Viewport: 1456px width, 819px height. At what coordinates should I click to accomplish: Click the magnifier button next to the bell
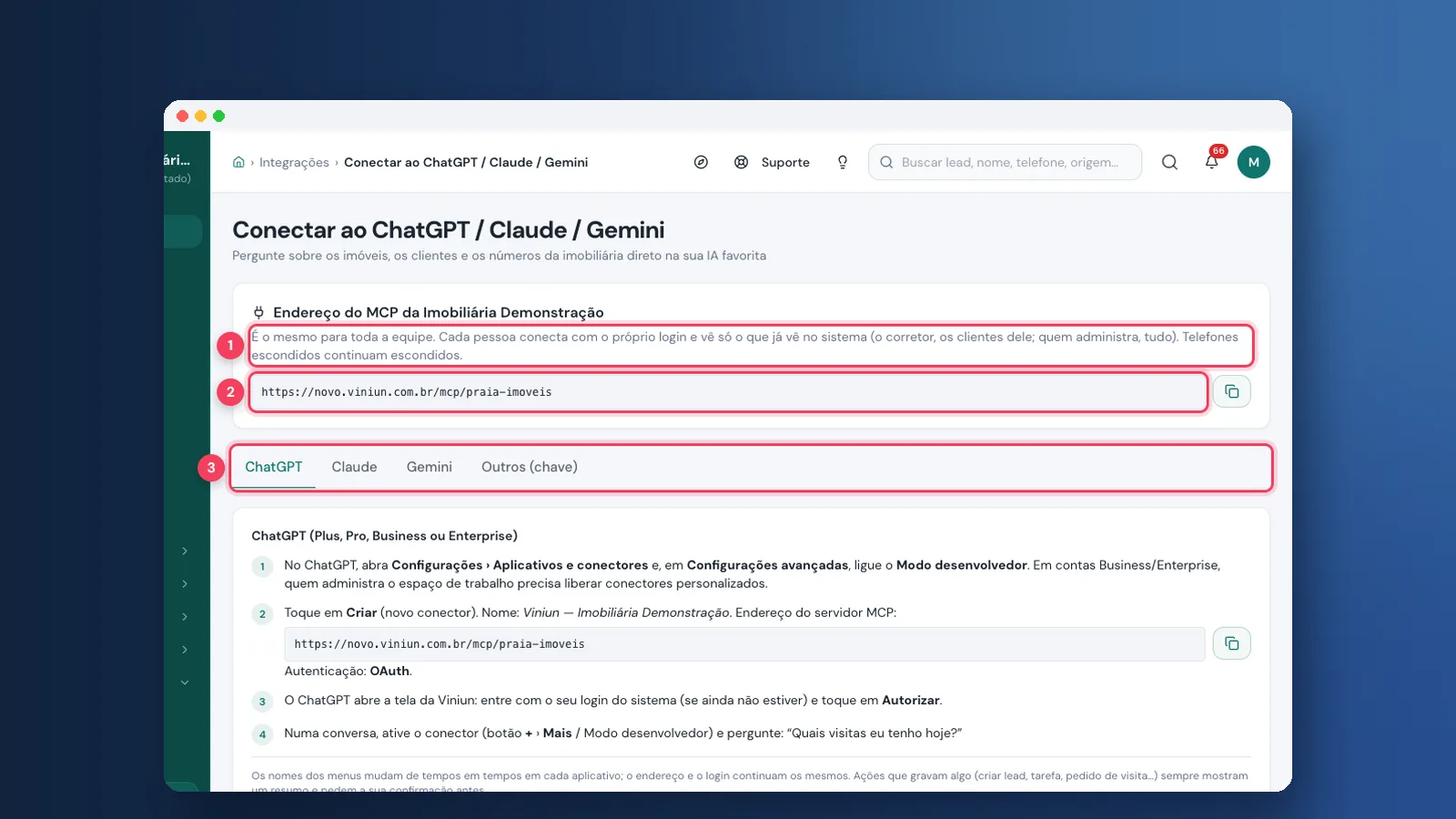1169,162
